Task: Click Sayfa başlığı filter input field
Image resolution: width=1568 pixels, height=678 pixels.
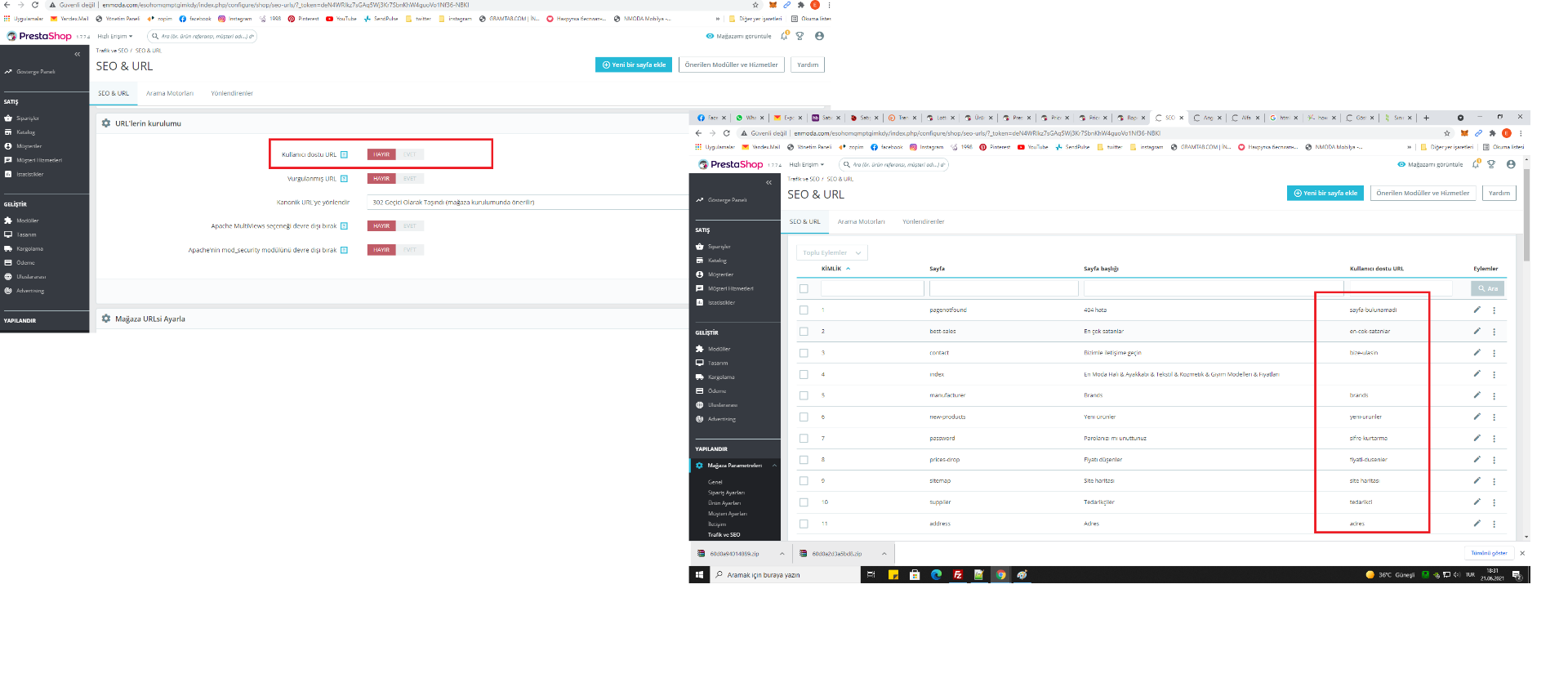Action: coord(1213,288)
